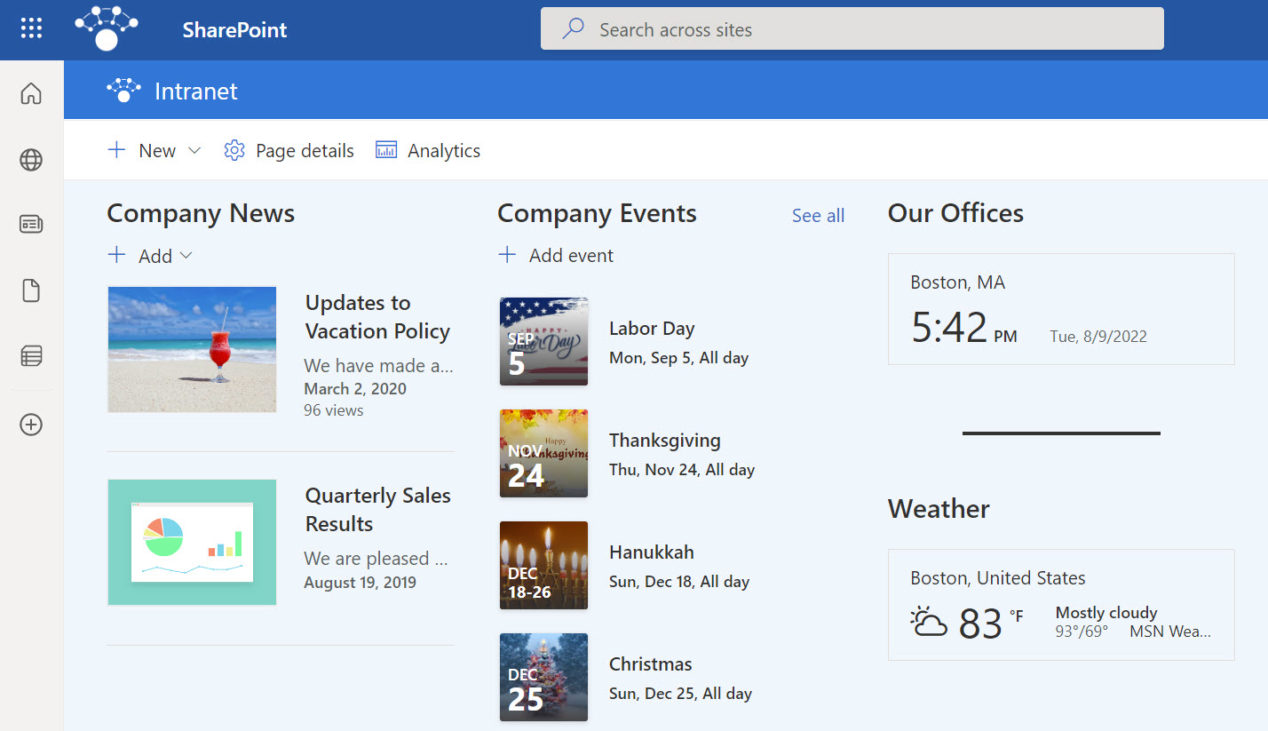This screenshot has width=1268, height=731.
Task: Open the News feed icon in the sidebar
Action: point(31,224)
